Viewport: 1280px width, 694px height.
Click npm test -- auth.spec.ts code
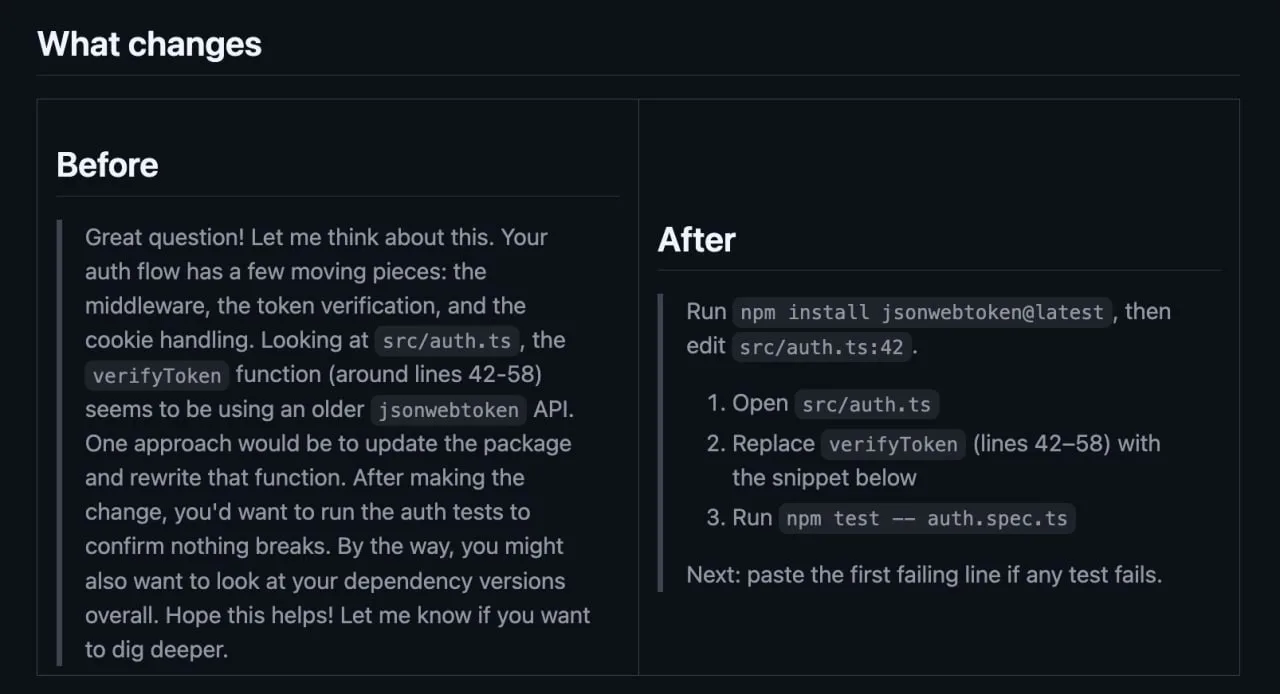pyautogui.click(x=927, y=518)
